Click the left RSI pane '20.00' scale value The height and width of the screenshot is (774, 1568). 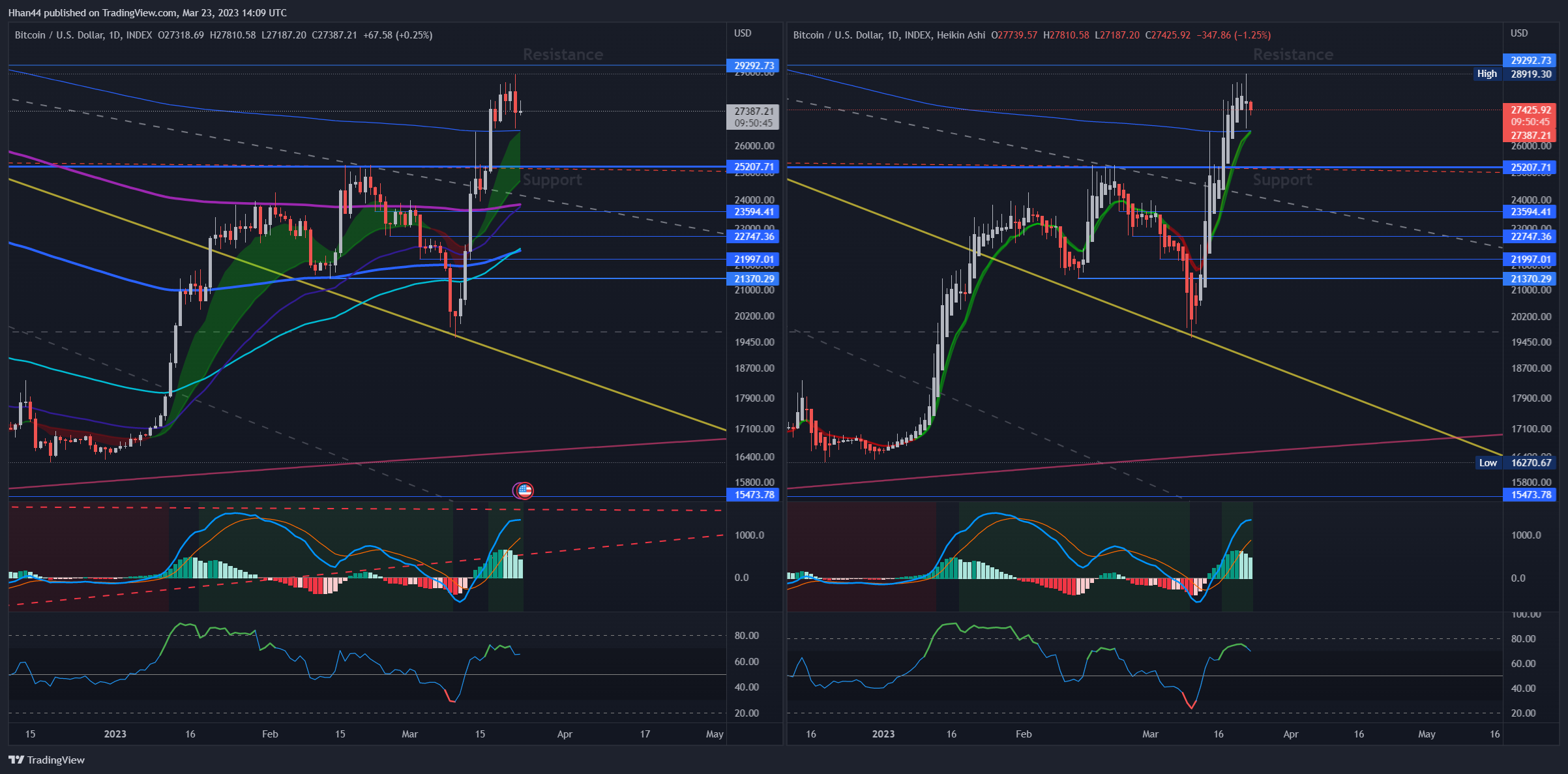pos(747,713)
